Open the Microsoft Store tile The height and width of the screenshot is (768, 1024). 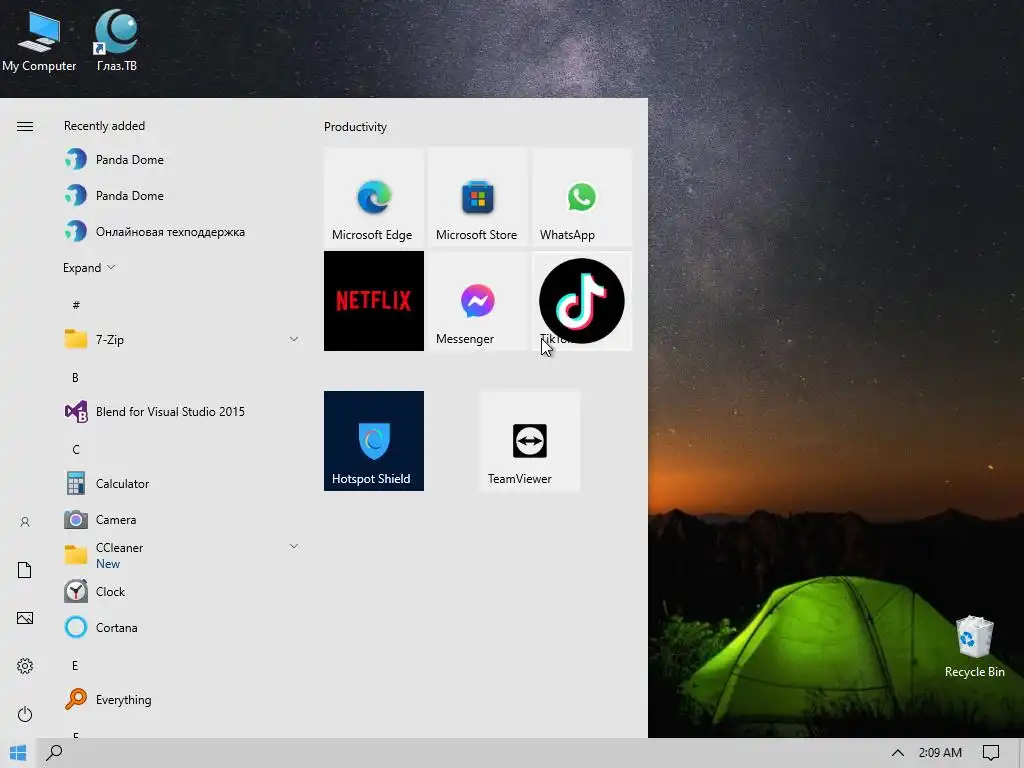click(x=477, y=197)
